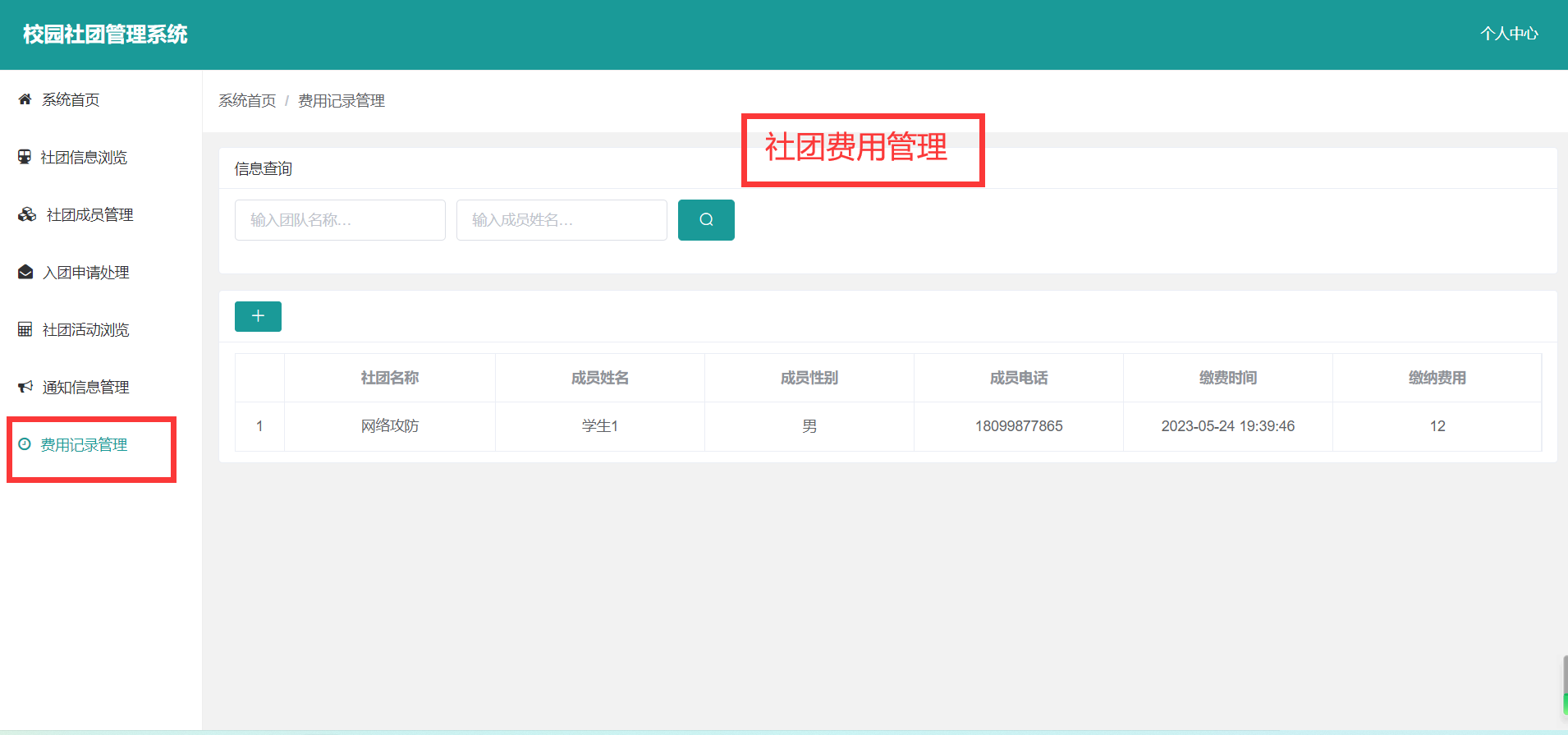Focus the 输入团队名称 search field

point(340,220)
